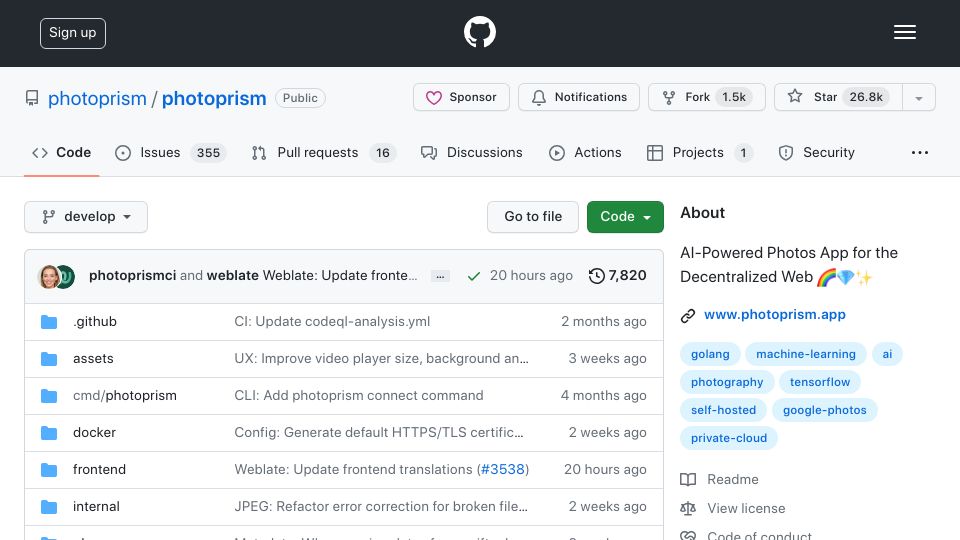Select the golang topic tag
Screen dimensions: 960x540
pyautogui.click(x=710, y=354)
